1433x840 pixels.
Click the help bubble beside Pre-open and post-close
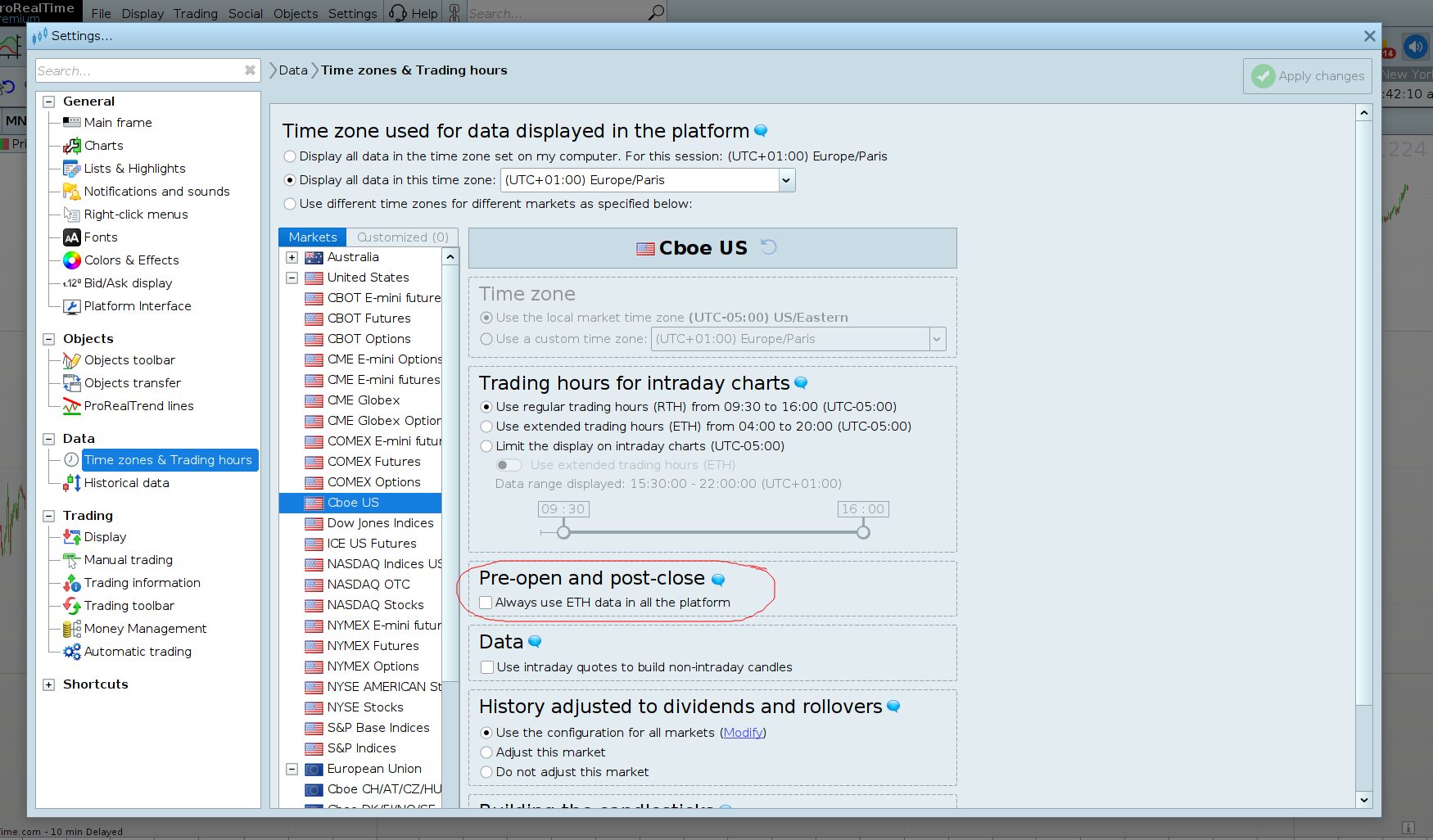718,580
